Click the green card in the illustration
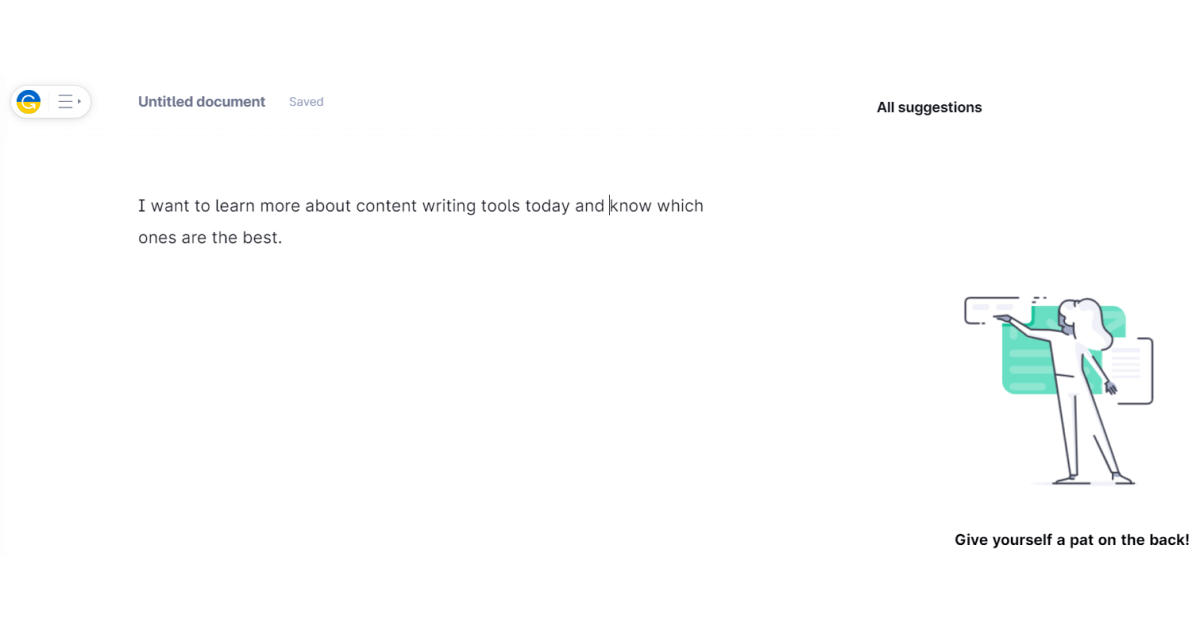The image size is (1200, 630). coord(1028,362)
